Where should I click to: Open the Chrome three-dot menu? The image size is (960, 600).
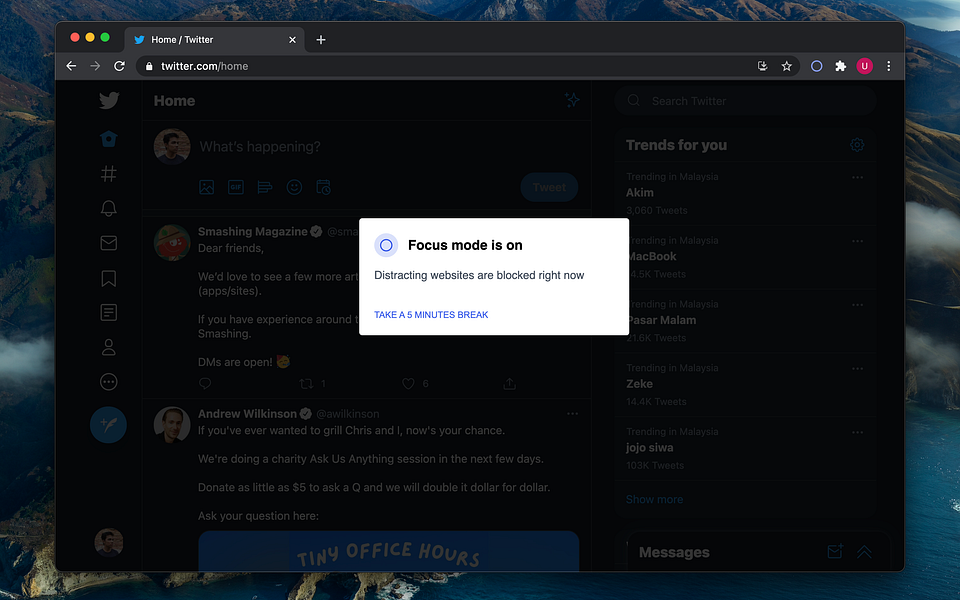[888, 66]
